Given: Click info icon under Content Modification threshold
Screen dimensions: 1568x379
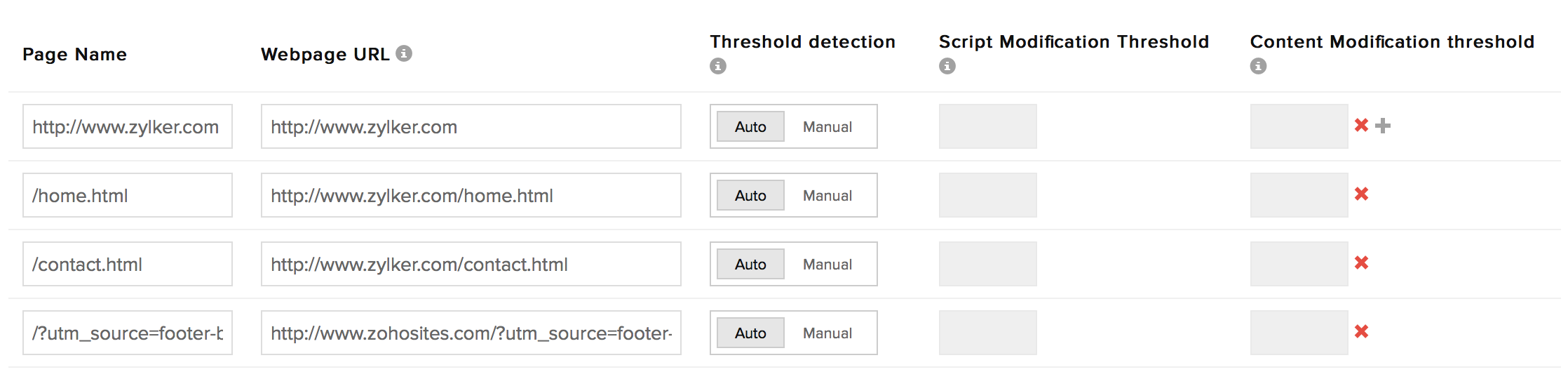Looking at the screenshot, I should [x=1258, y=66].
